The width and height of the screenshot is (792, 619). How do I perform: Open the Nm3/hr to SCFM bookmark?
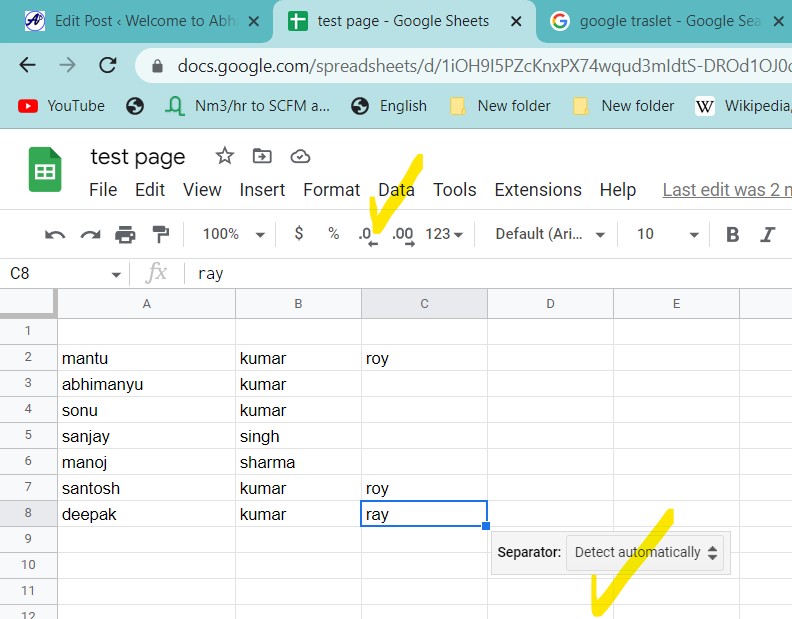point(248,106)
